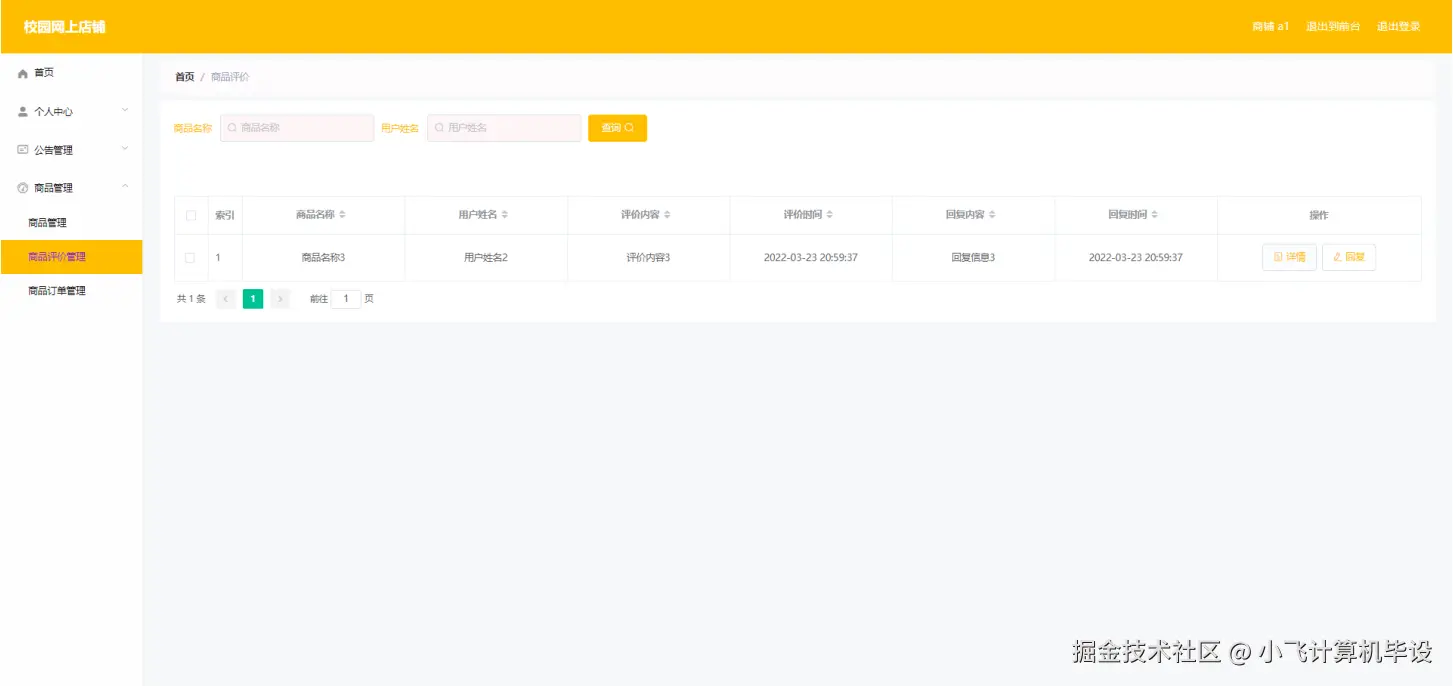Focus the 商品名称 search input

click(297, 128)
